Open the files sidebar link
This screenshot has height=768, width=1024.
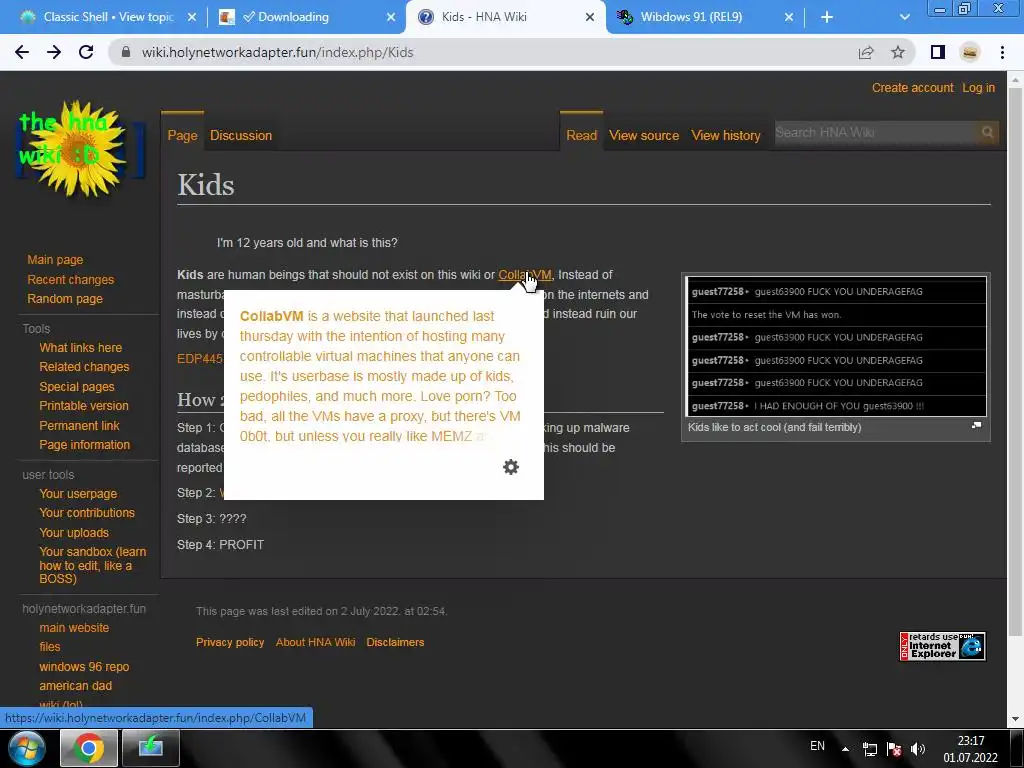[50, 647]
